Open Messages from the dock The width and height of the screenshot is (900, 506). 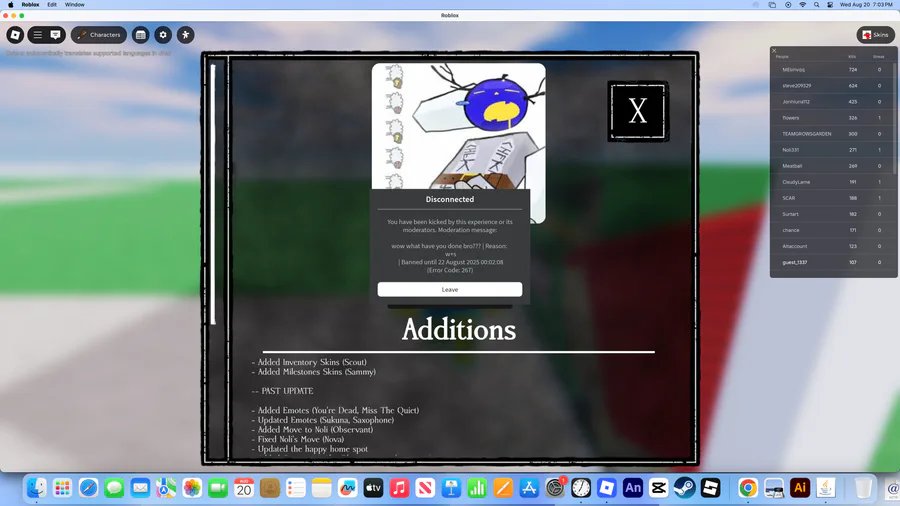point(114,488)
